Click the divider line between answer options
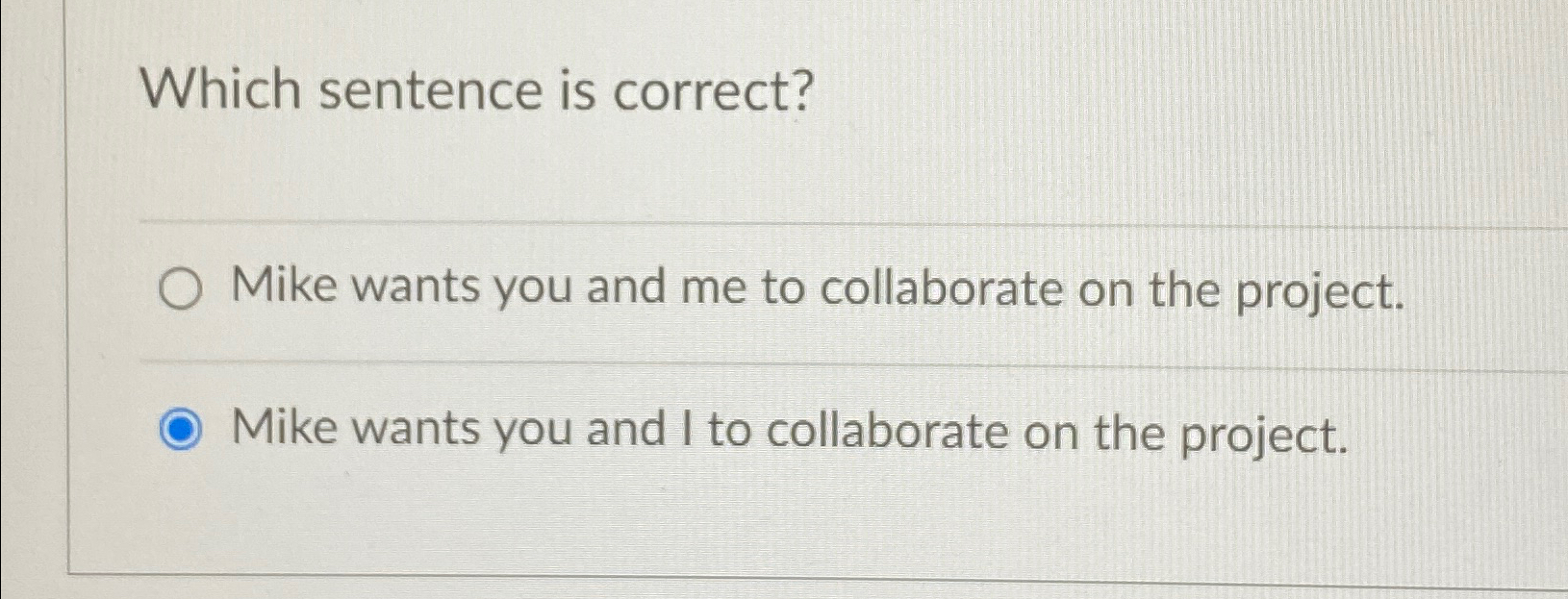1568x599 pixels. click(x=770, y=361)
